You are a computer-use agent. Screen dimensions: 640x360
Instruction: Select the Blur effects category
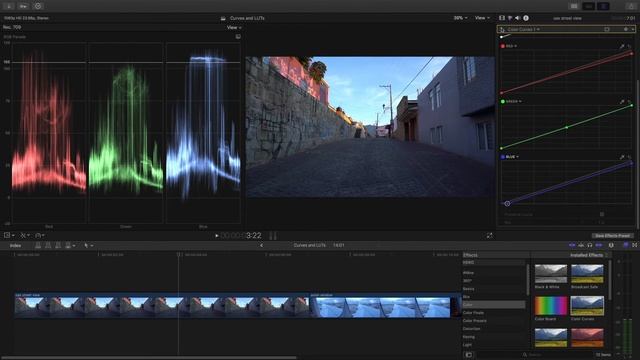pyautogui.click(x=467, y=297)
